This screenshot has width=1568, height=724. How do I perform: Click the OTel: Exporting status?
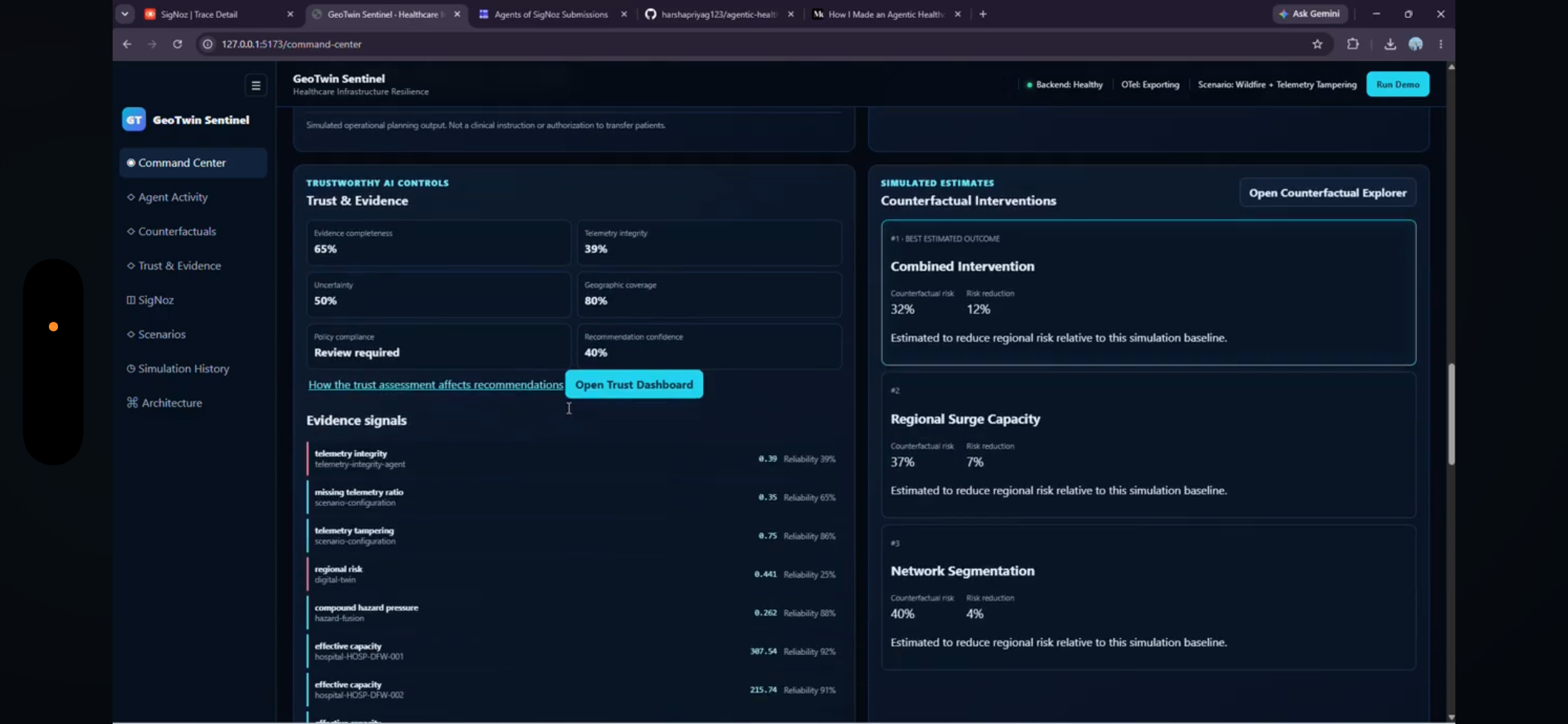(x=1150, y=85)
